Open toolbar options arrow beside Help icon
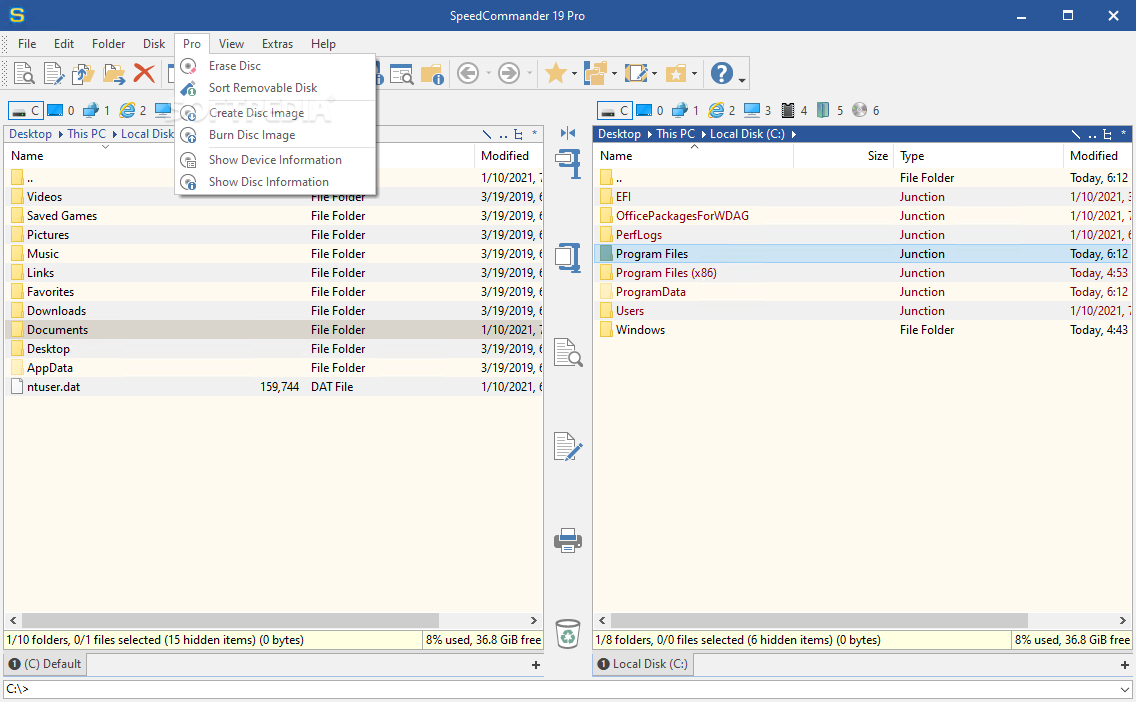 coord(742,80)
